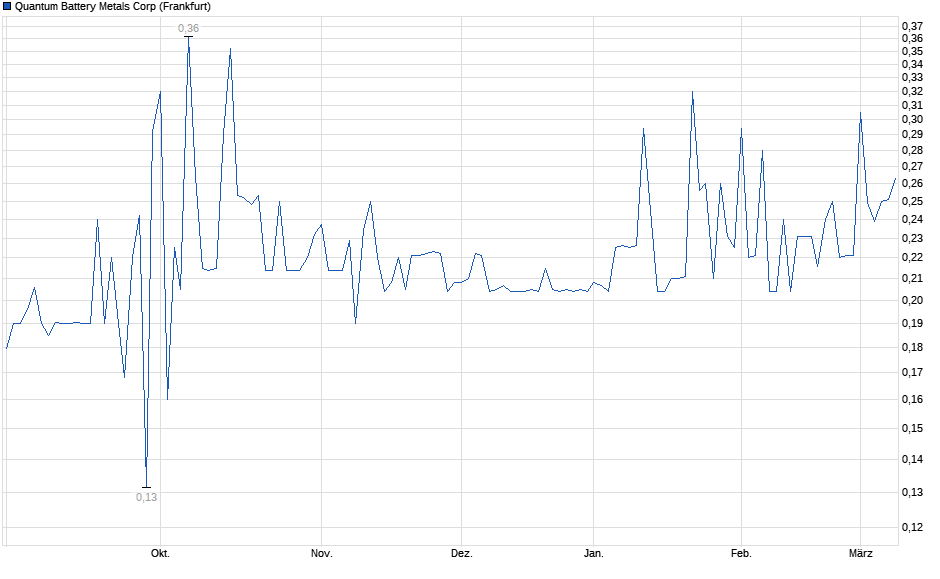The height and width of the screenshot is (579, 940).
Task: Click the blue legend square beside the title
Action: coord(7,6)
